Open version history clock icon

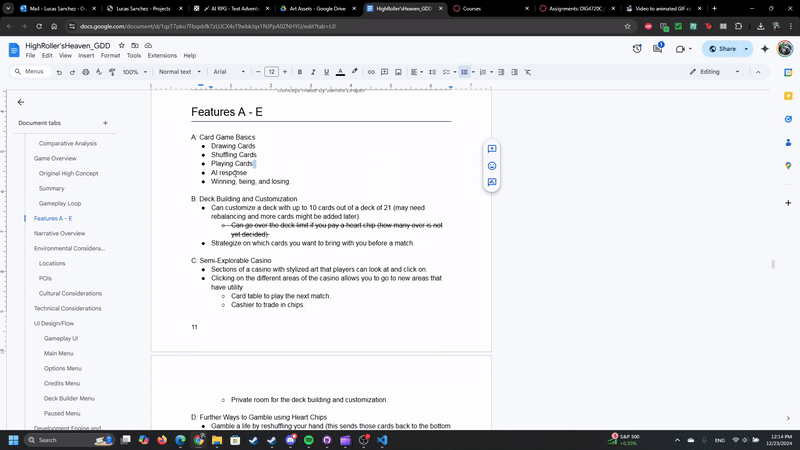(637, 49)
